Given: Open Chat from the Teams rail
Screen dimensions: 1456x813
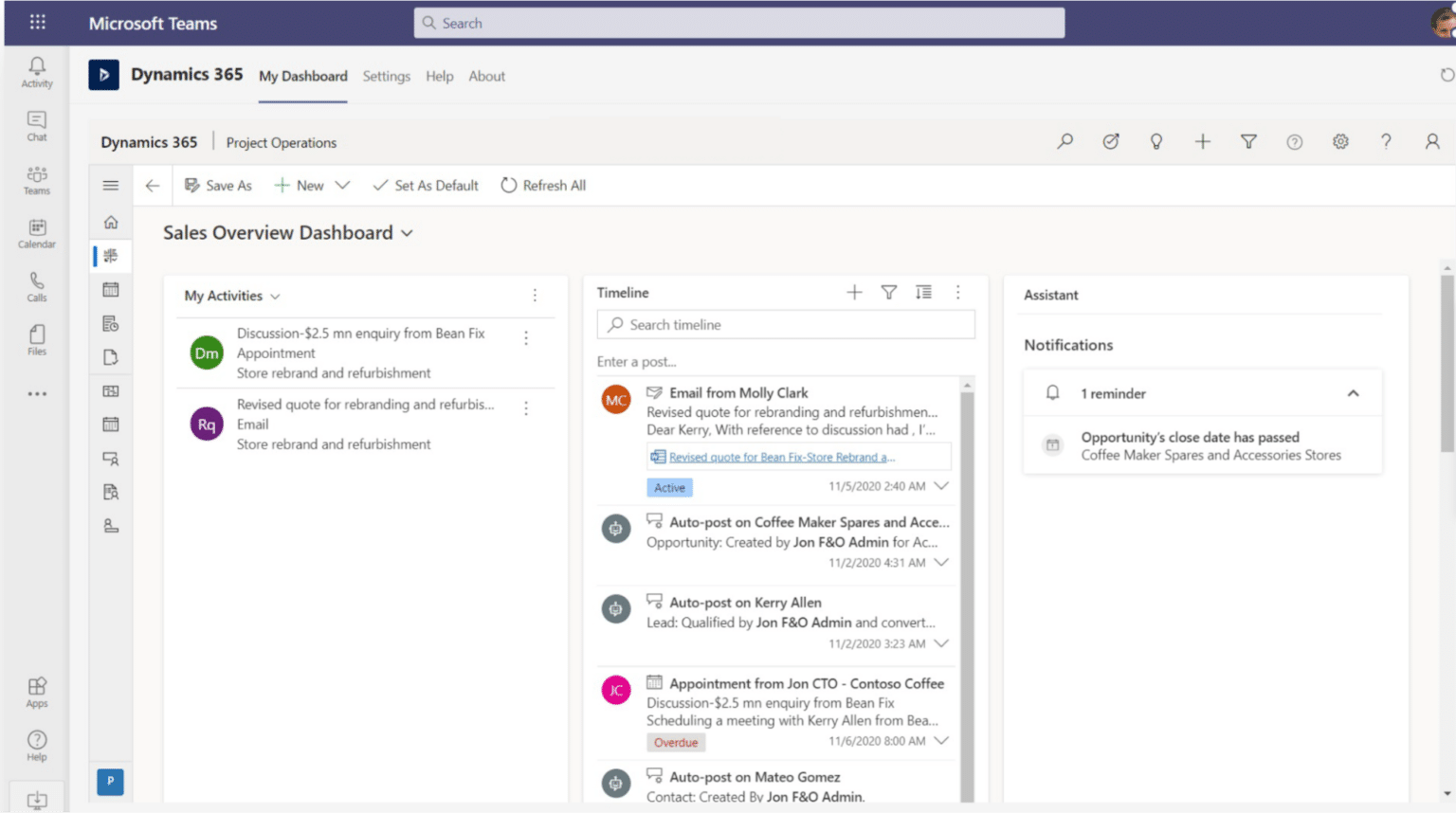Looking at the screenshot, I should (x=36, y=126).
